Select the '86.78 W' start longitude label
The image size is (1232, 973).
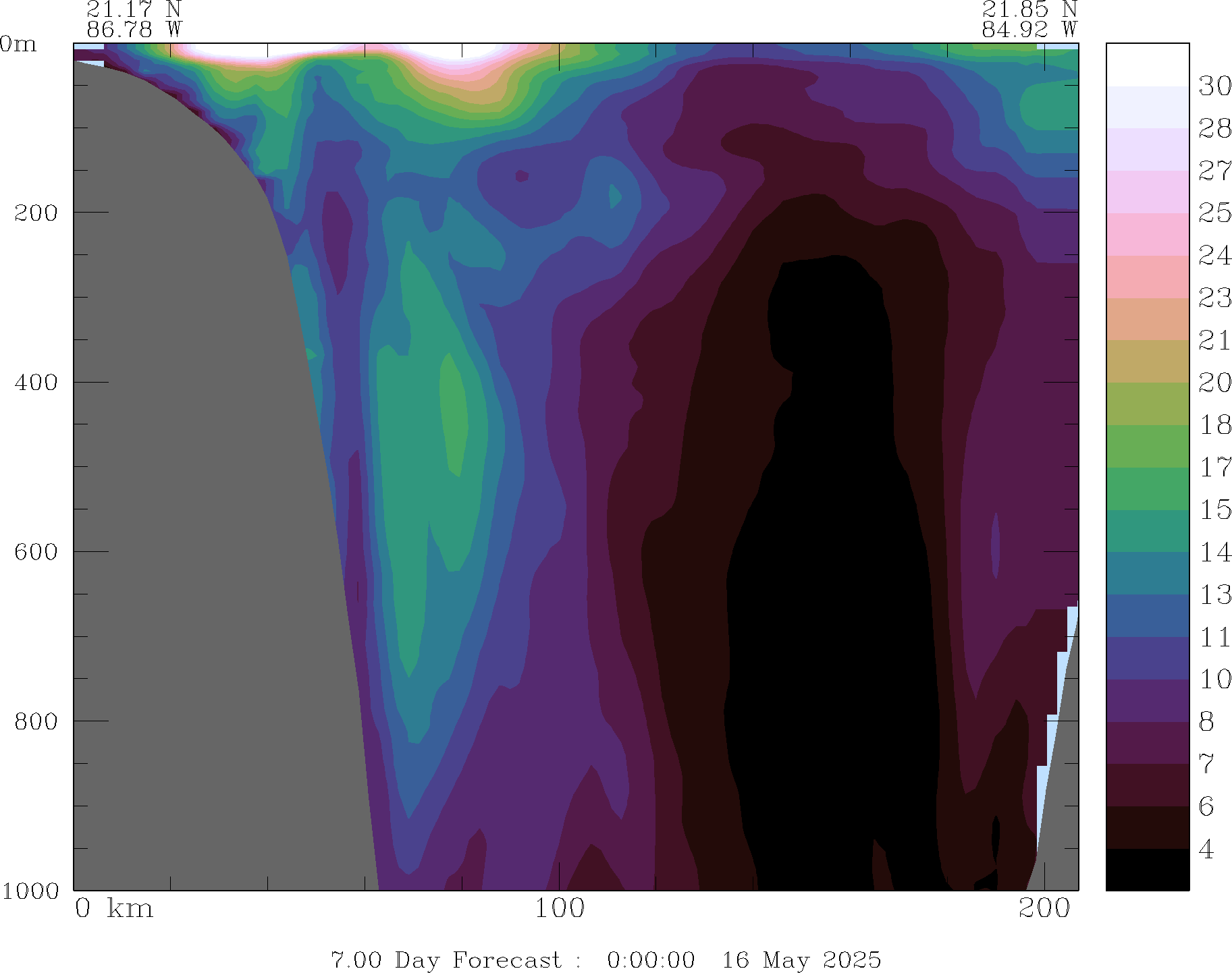[134, 29]
